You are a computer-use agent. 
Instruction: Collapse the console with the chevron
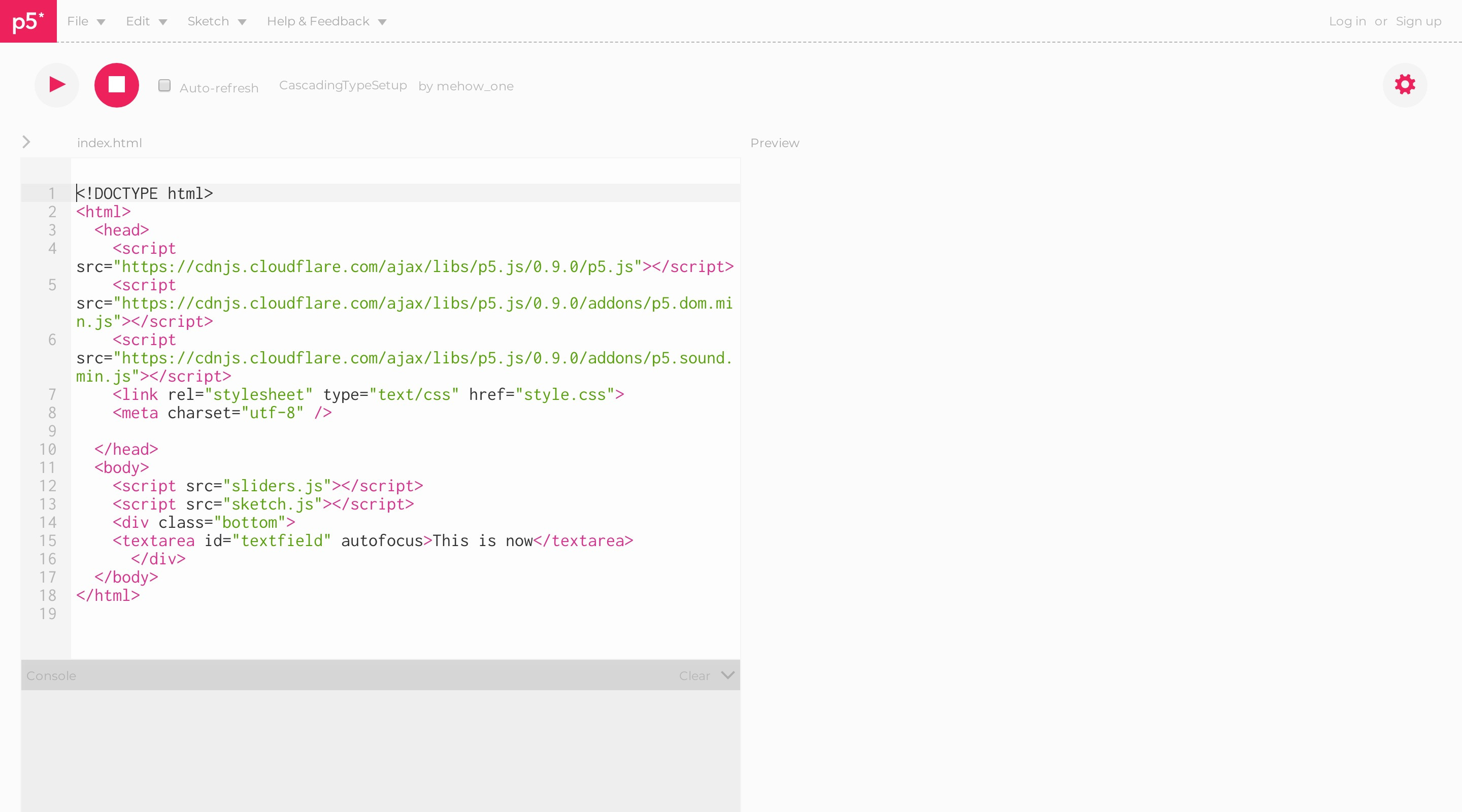click(727, 674)
